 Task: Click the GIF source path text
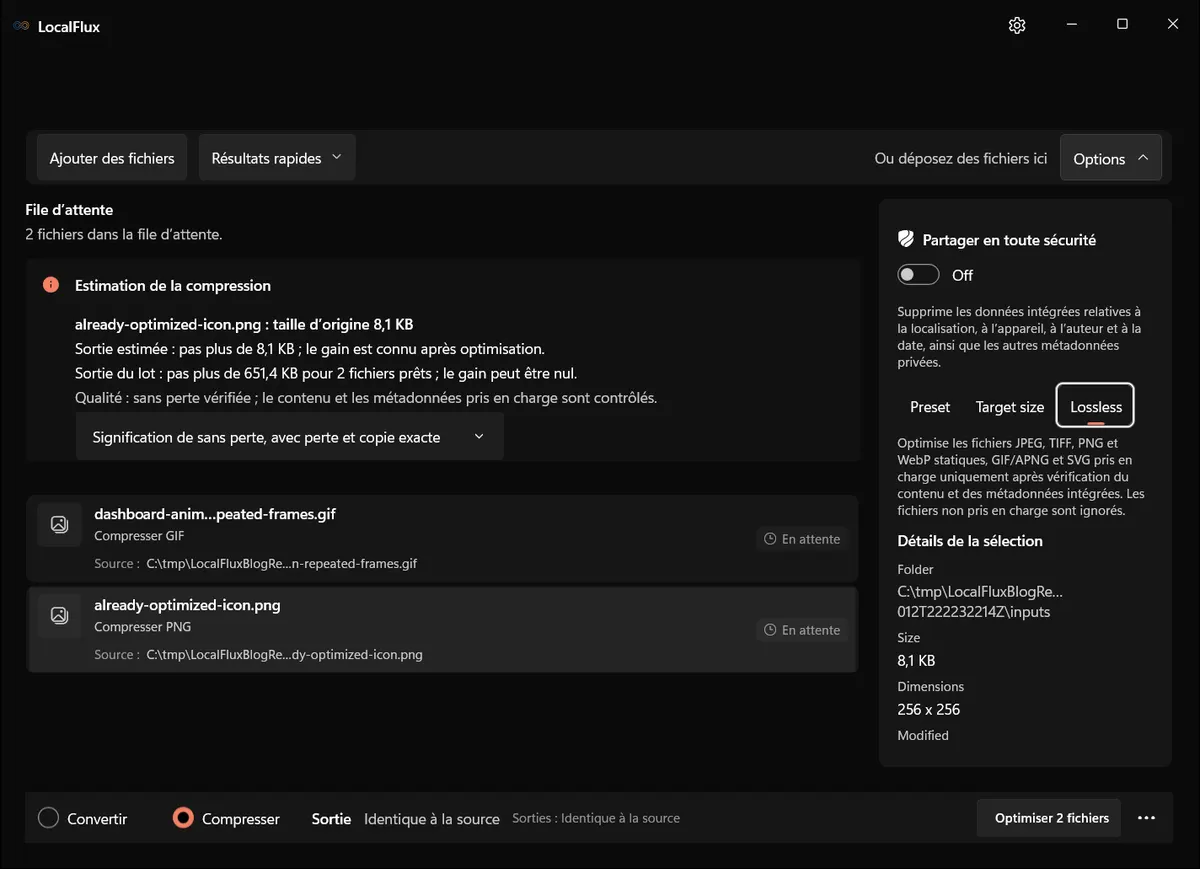(281, 564)
